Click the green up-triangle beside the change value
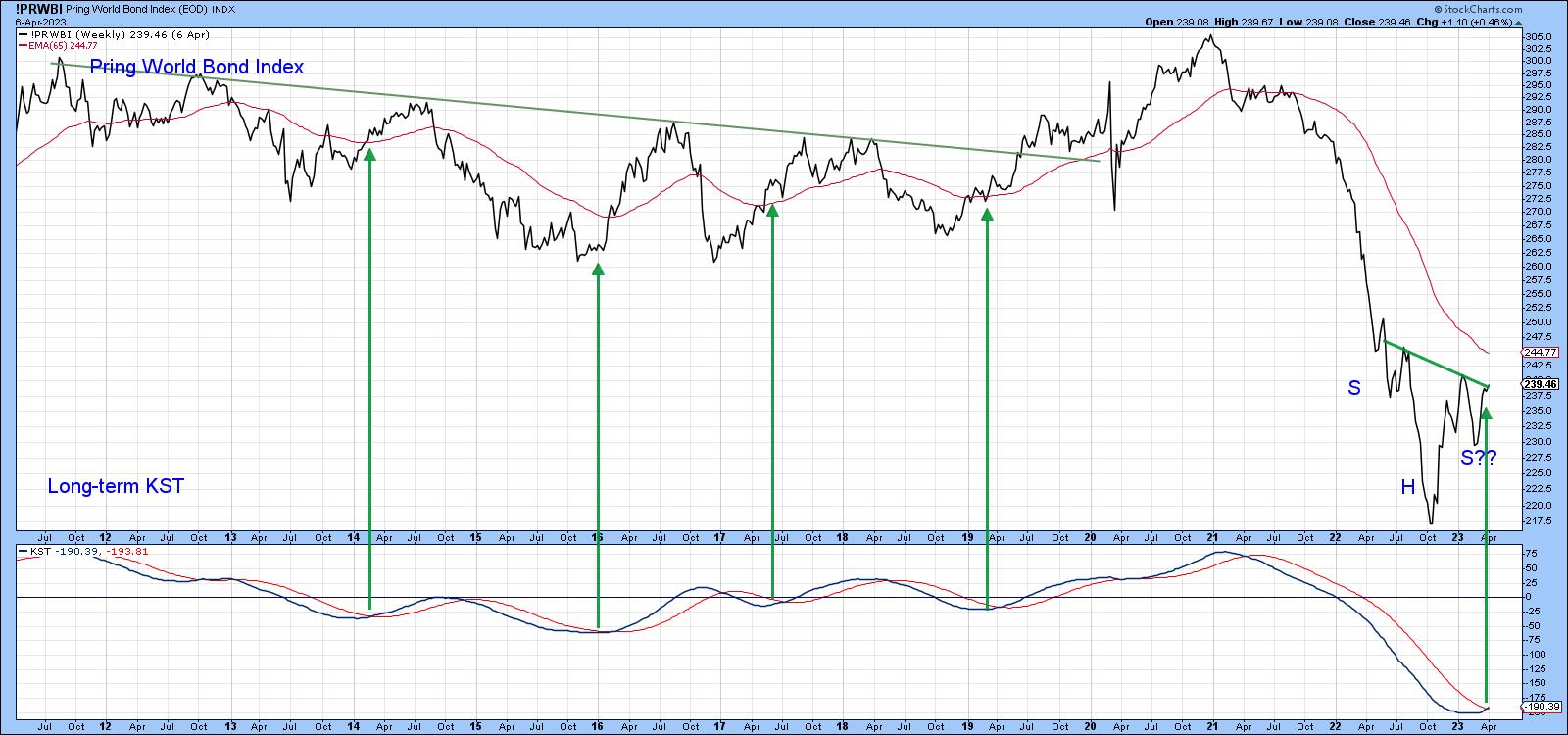The height and width of the screenshot is (735, 1568). point(1518,21)
